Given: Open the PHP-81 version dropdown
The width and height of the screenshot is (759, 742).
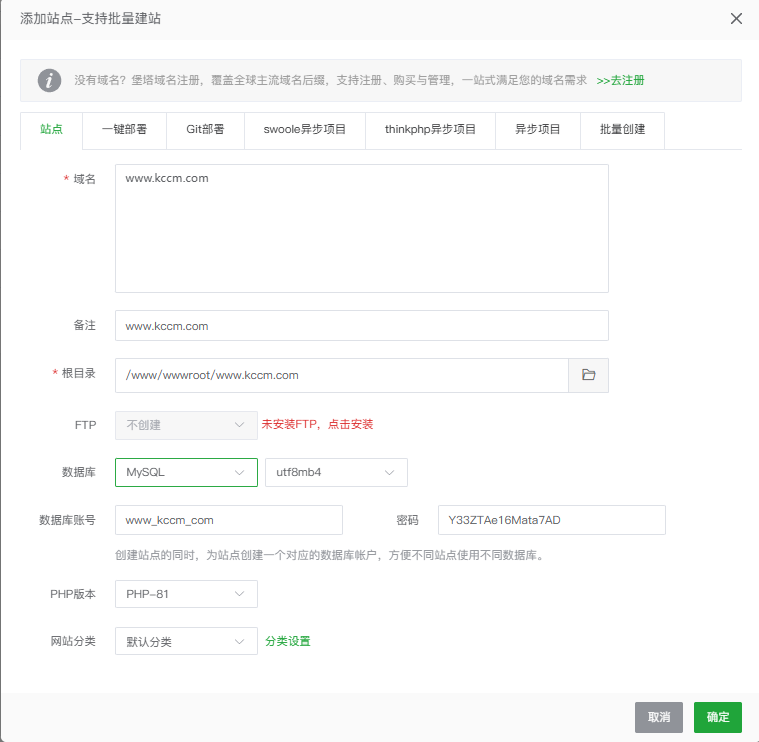Looking at the screenshot, I should tap(186, 594).
